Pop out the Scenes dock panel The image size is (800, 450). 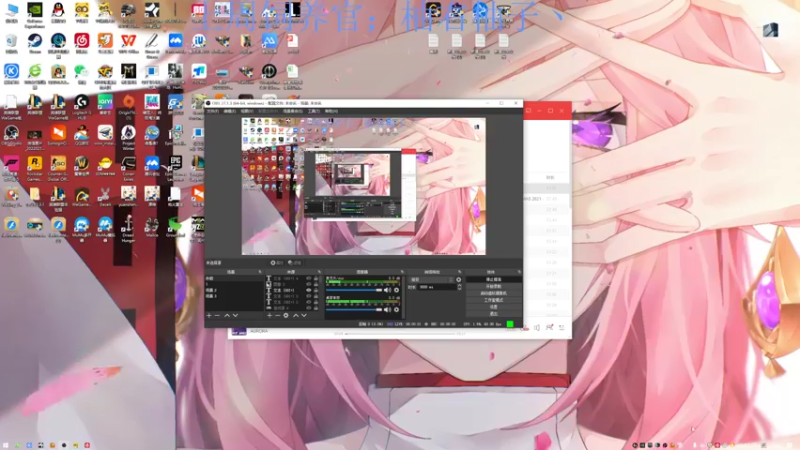(260, 272)
